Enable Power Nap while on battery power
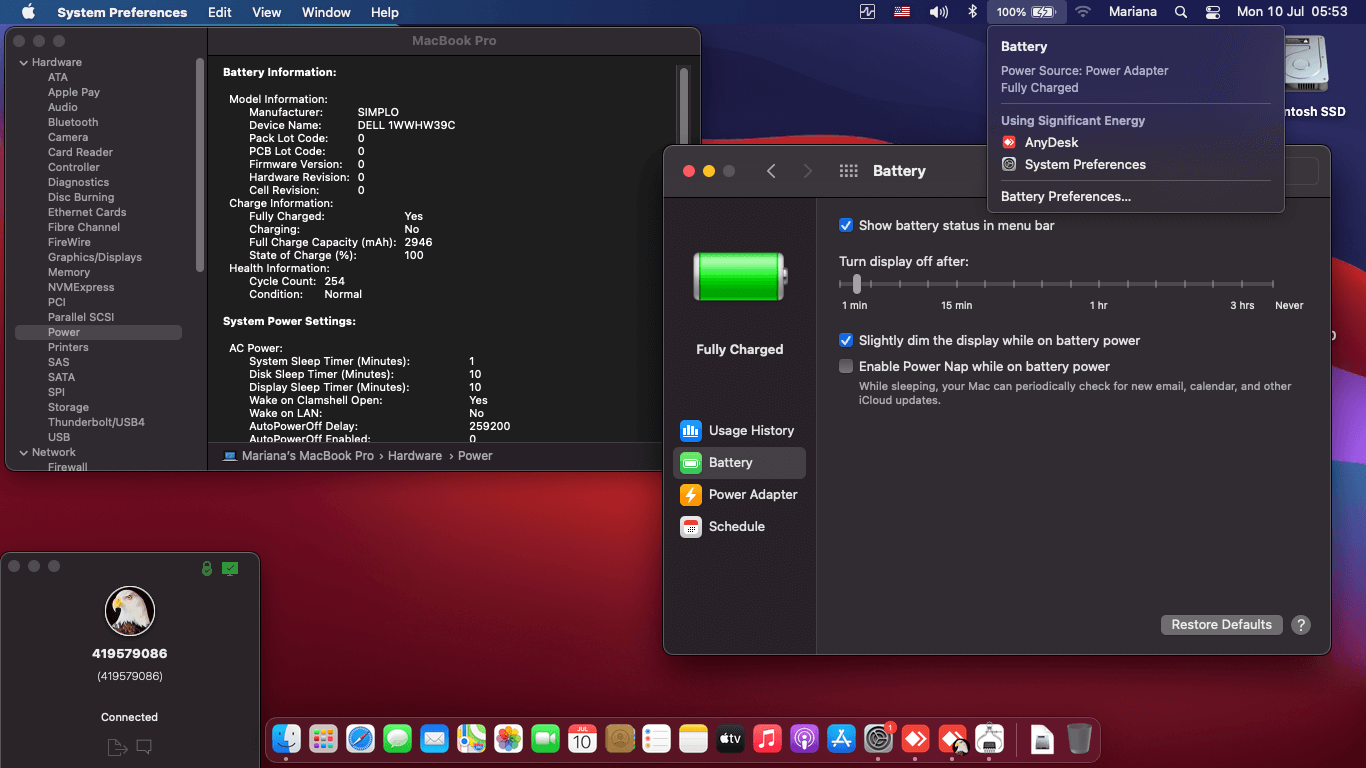 click(x=846, y=367)
